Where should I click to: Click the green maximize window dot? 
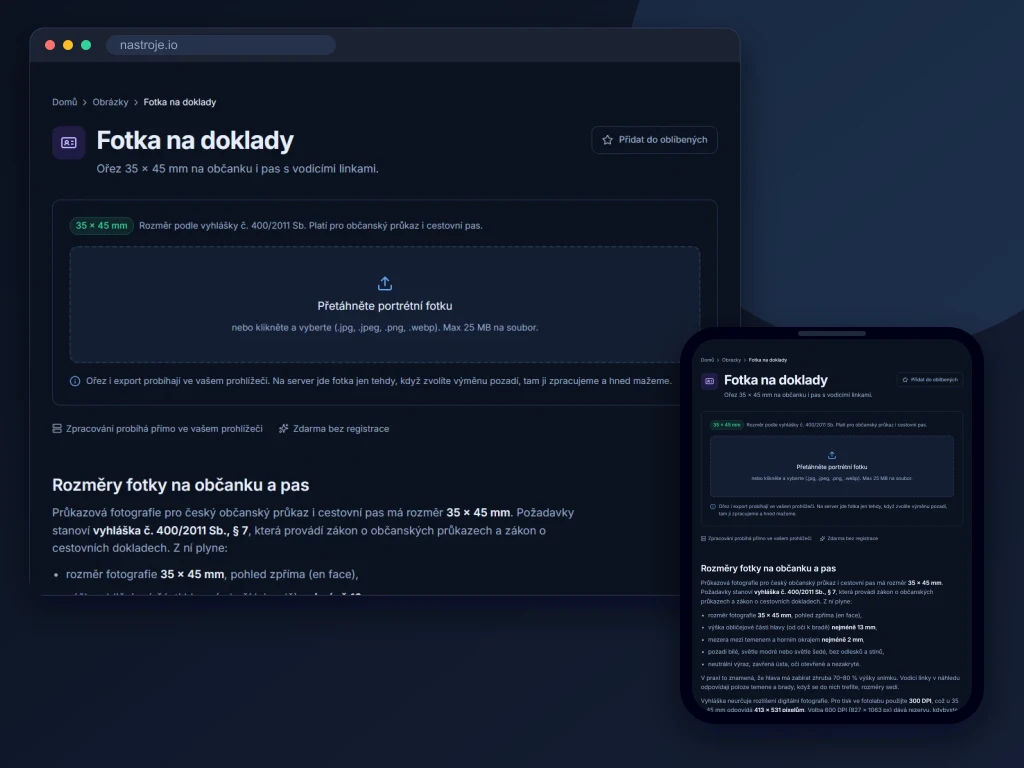coord(86,45)
